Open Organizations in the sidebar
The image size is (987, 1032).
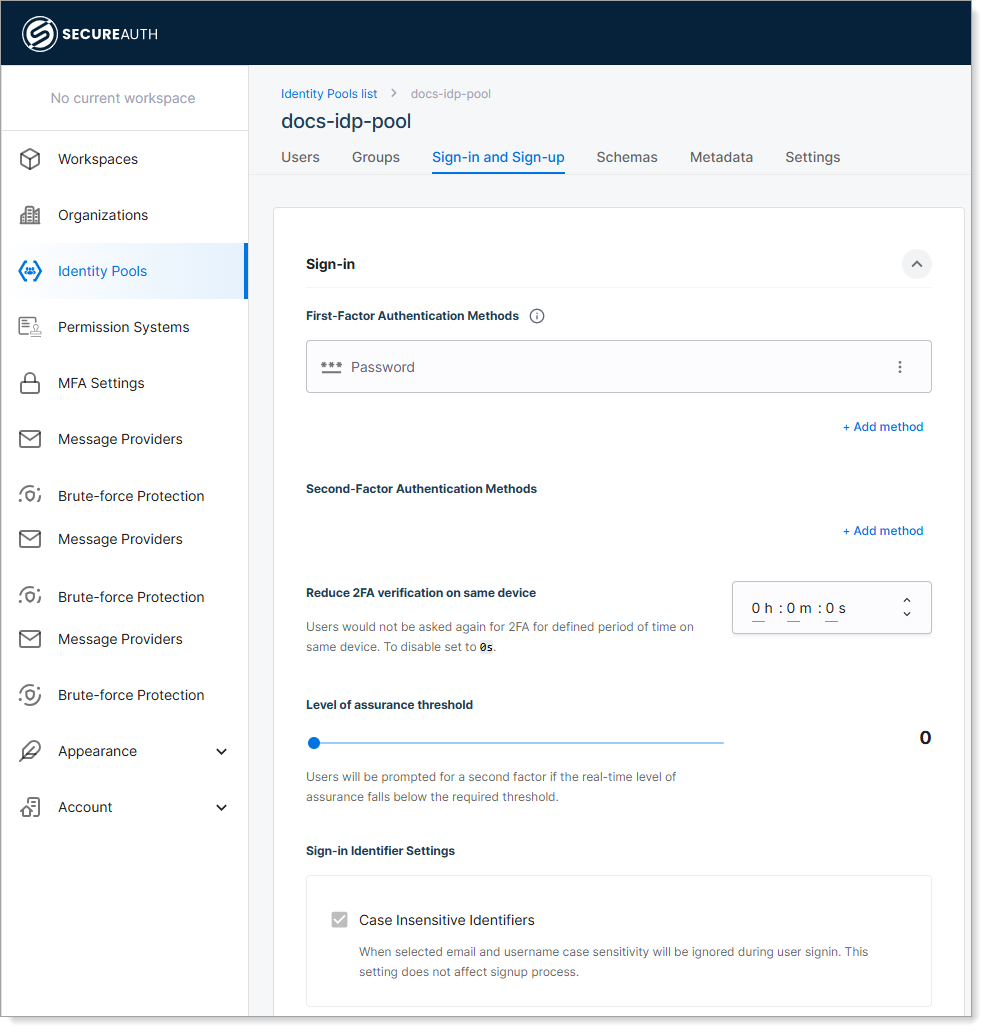[x=124, y=215]
